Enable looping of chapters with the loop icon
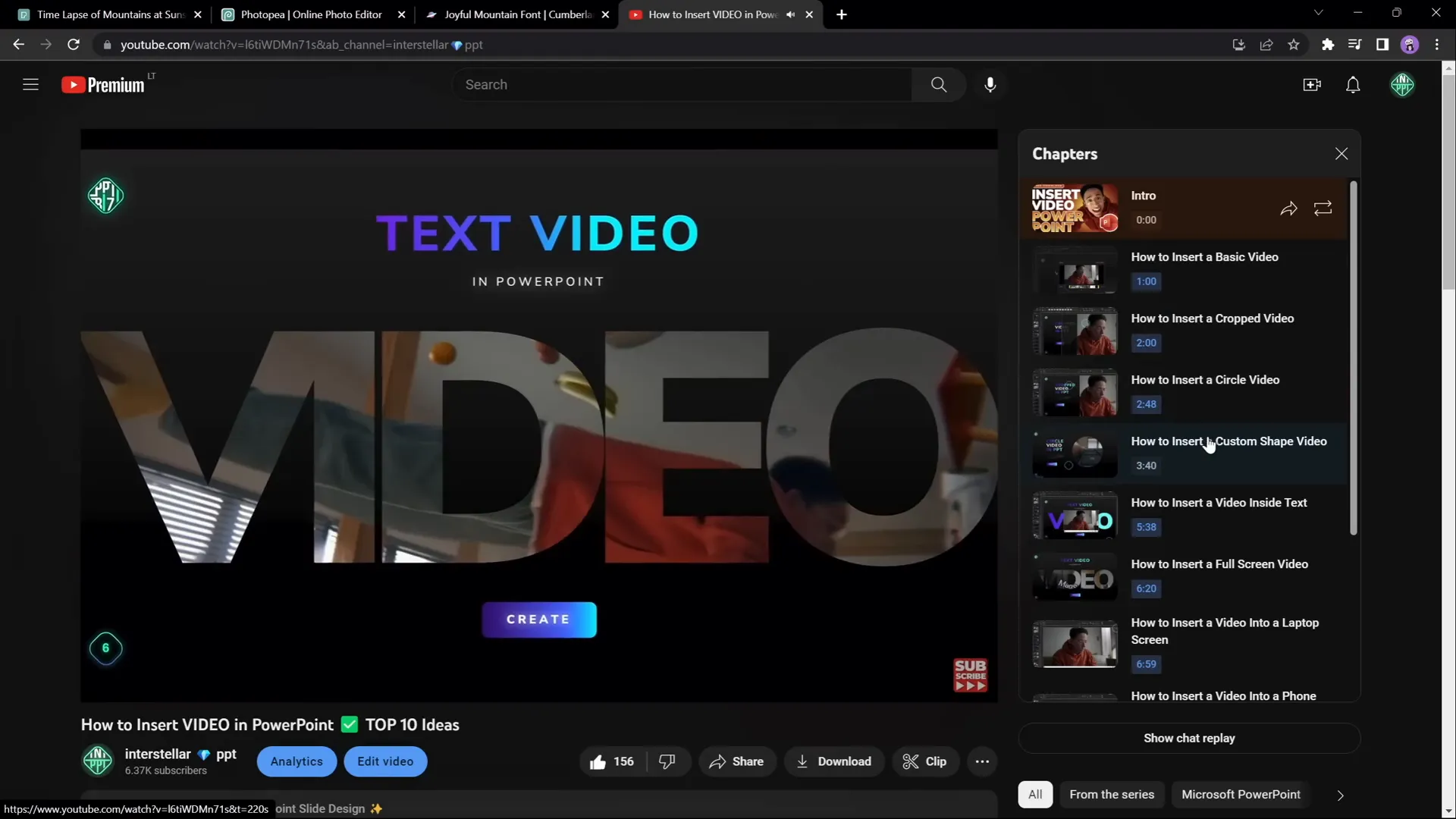Image resolution: width=1456 pixels, height=819 pixels. coord(1323,209)
